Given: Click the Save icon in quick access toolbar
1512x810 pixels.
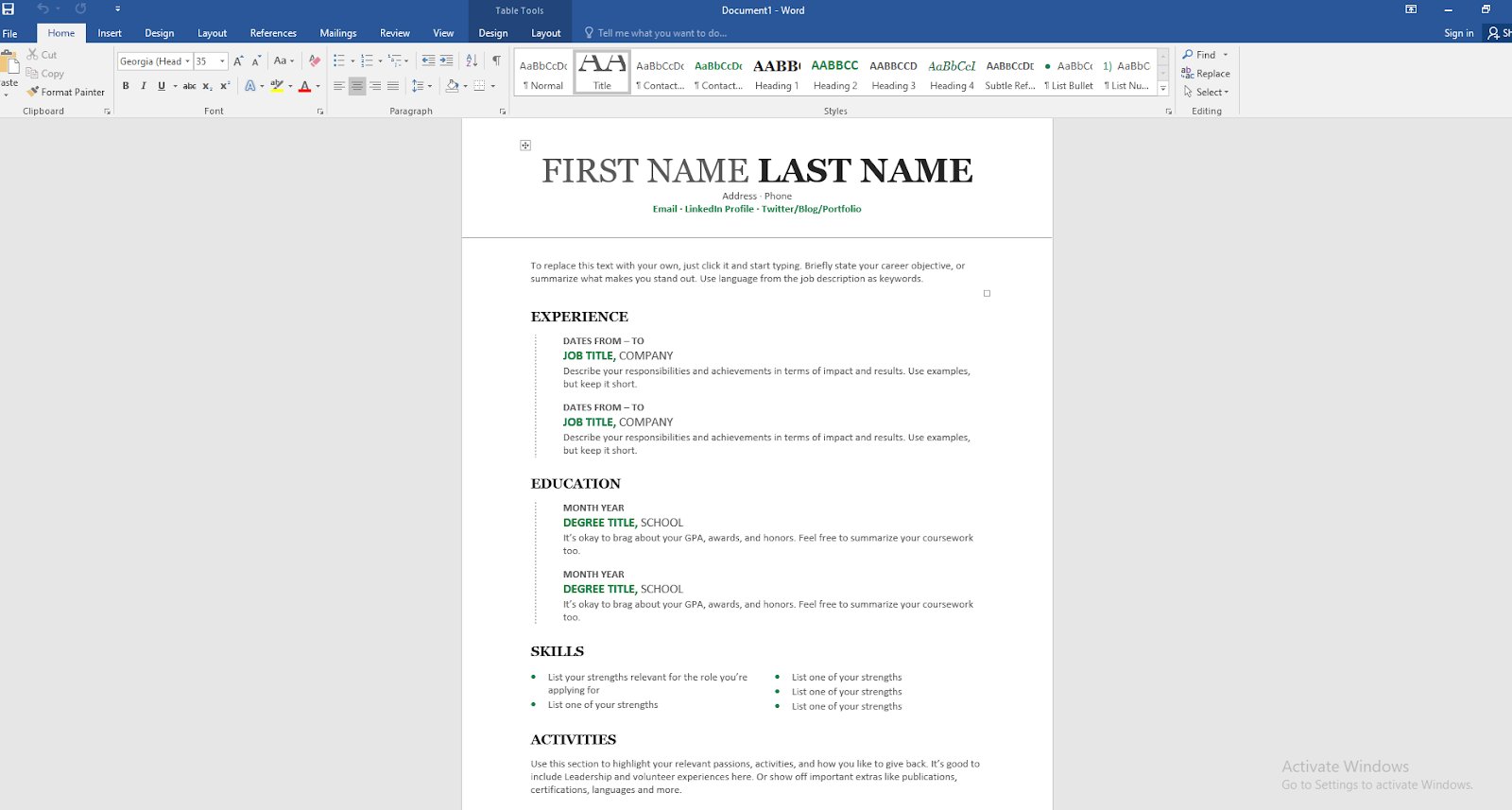Looking at the screenshot, I should [9, 9].
